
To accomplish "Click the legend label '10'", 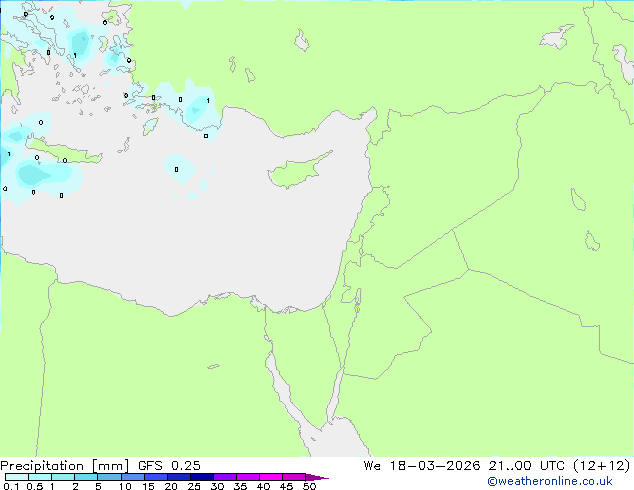I will (x=125, y=486).
